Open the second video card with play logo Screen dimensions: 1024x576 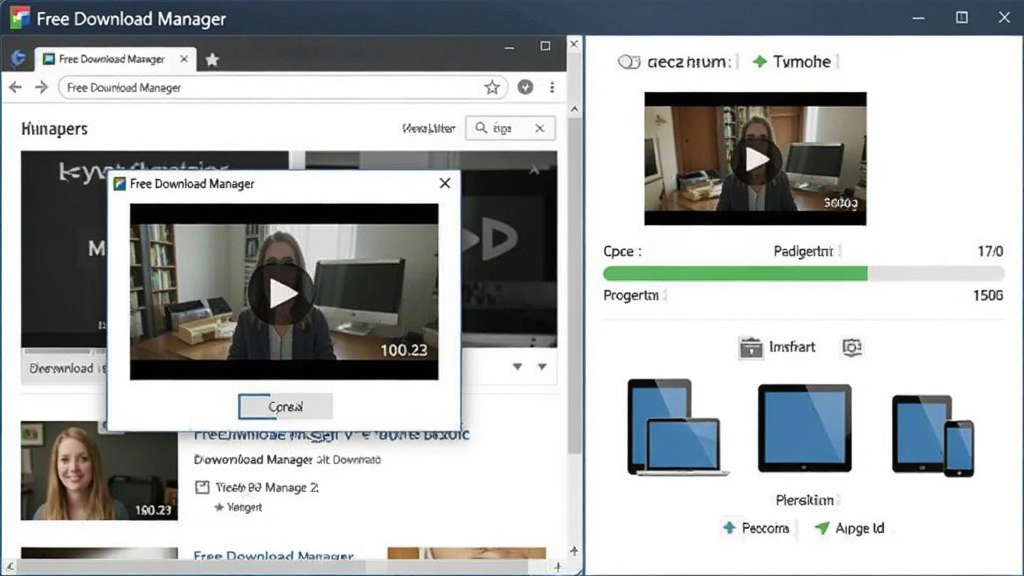tap(509, 248)
